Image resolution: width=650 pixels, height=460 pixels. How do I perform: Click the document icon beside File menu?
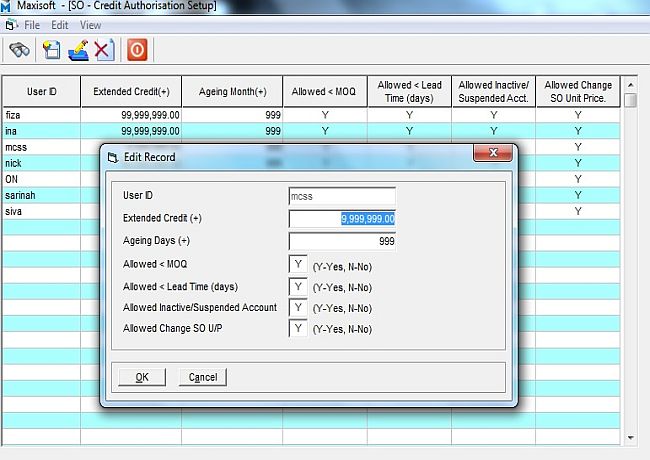(x=10, y=25)
